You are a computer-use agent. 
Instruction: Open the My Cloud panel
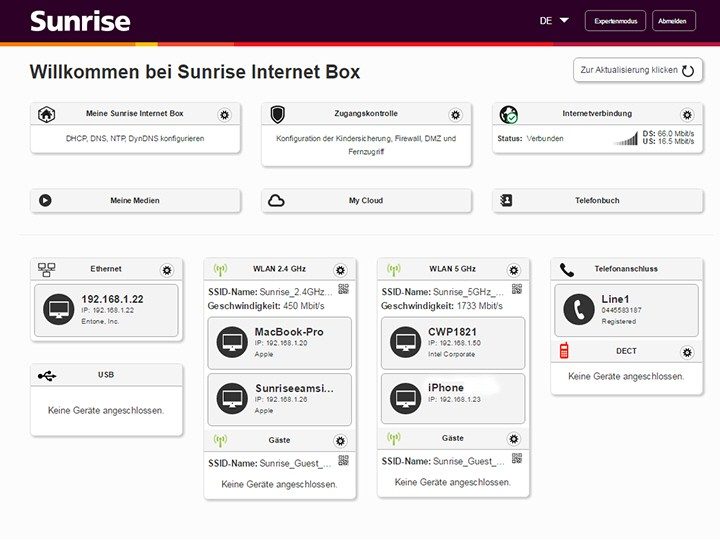[366, 201]
